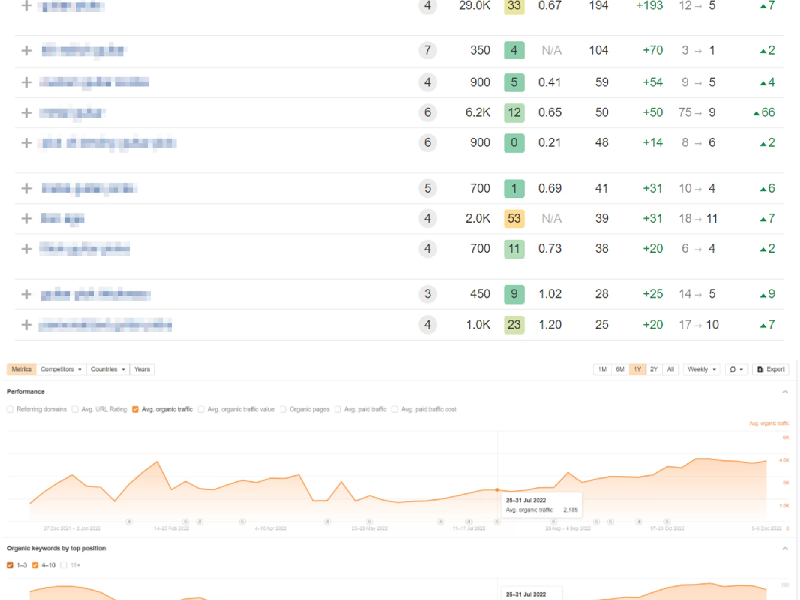
Task: Open the row with 1.0K volume via its plus icon
Action: click(x=27, y=325)
